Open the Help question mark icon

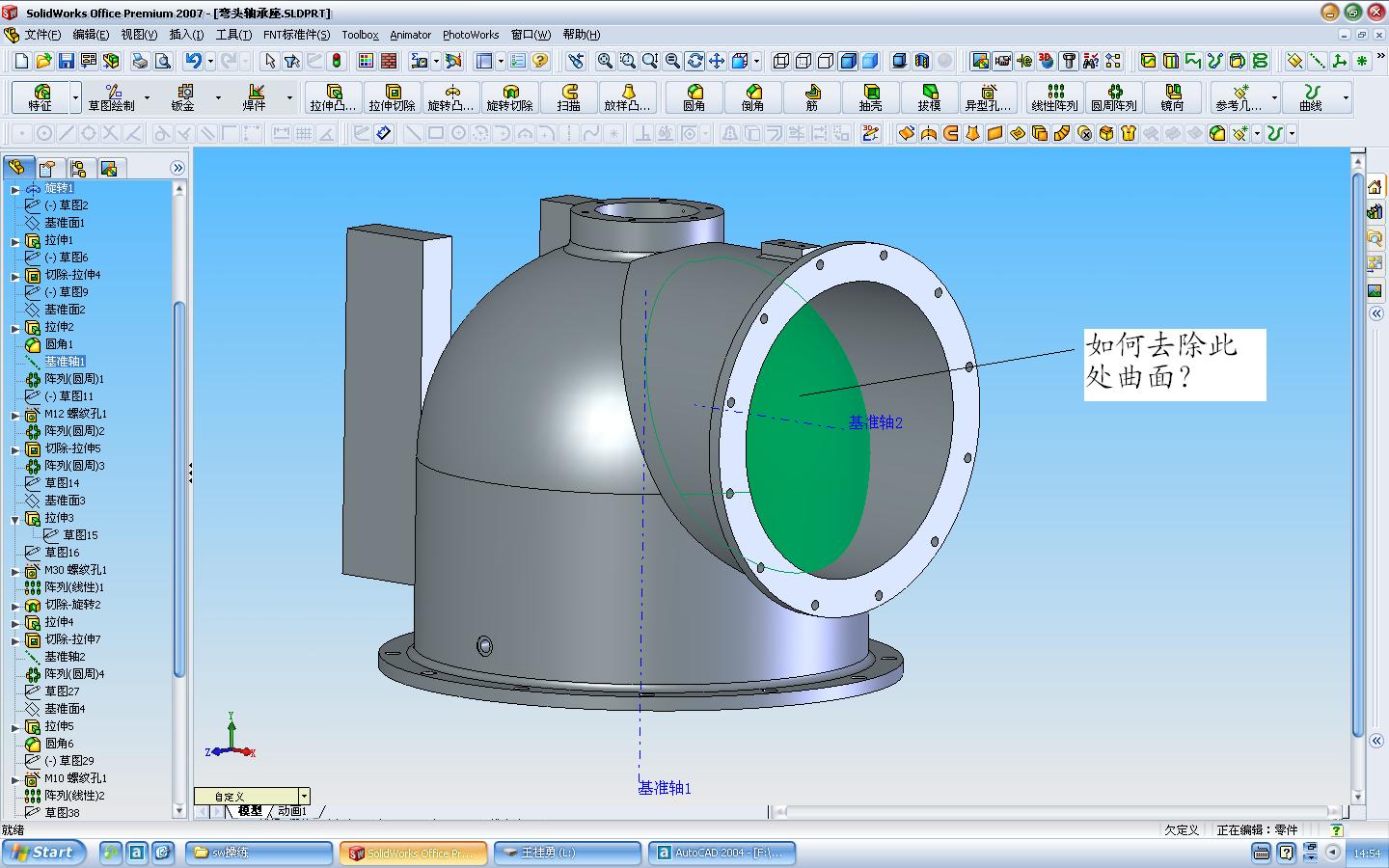(540, 61)
